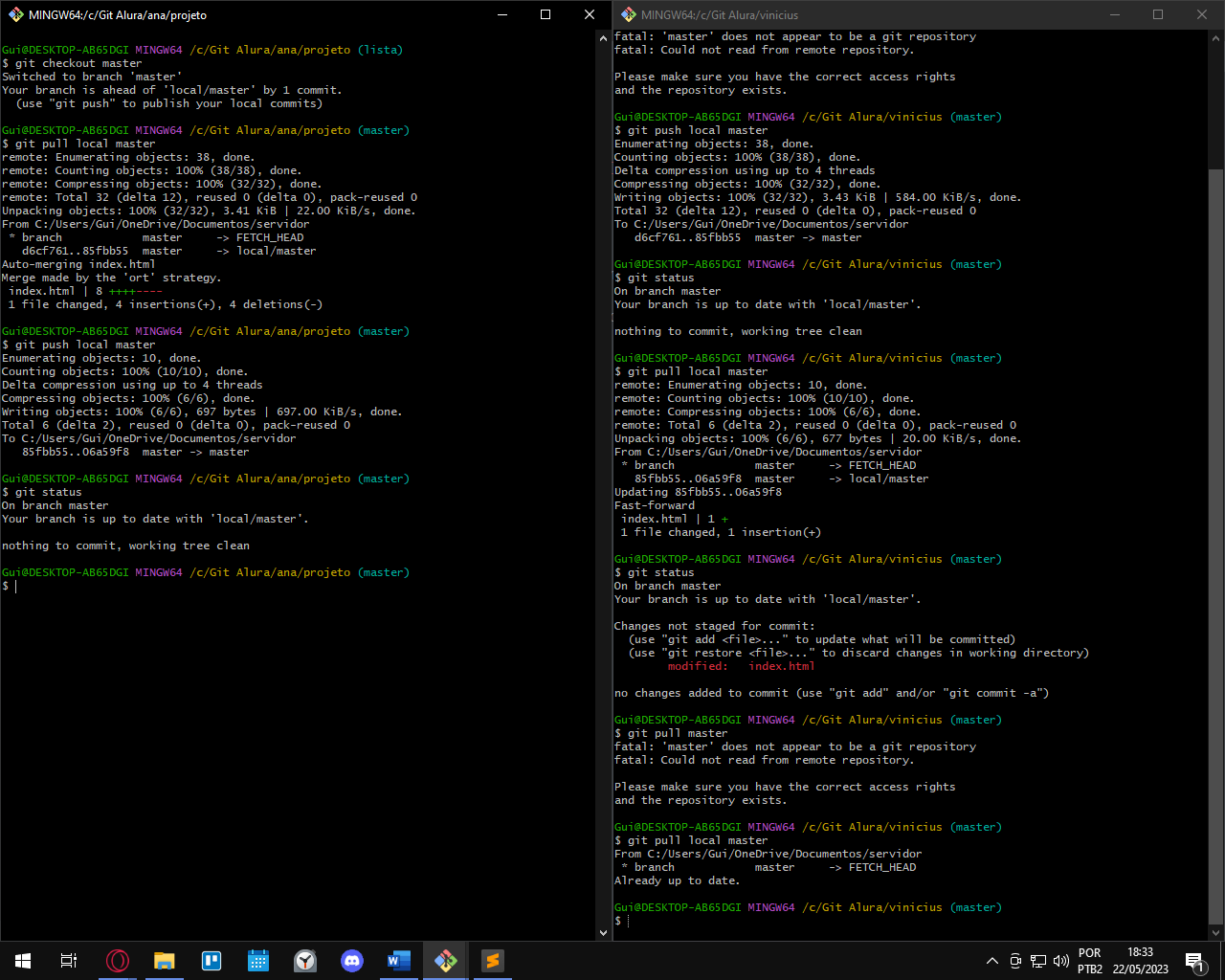Click the last command prompt in vinicius window
The image size is (1225, 980).
pyautogui.click(x=622, y=921)
